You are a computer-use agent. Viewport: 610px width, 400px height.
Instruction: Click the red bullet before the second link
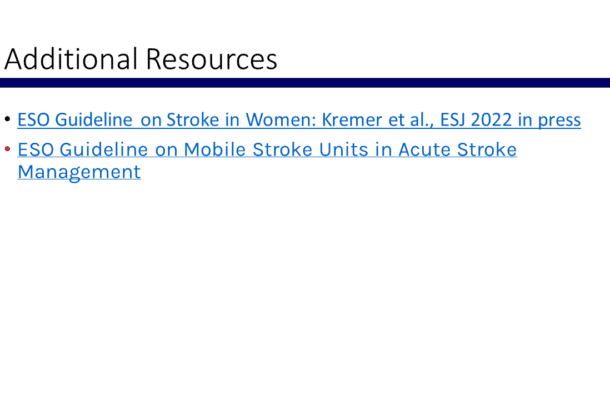8,151
